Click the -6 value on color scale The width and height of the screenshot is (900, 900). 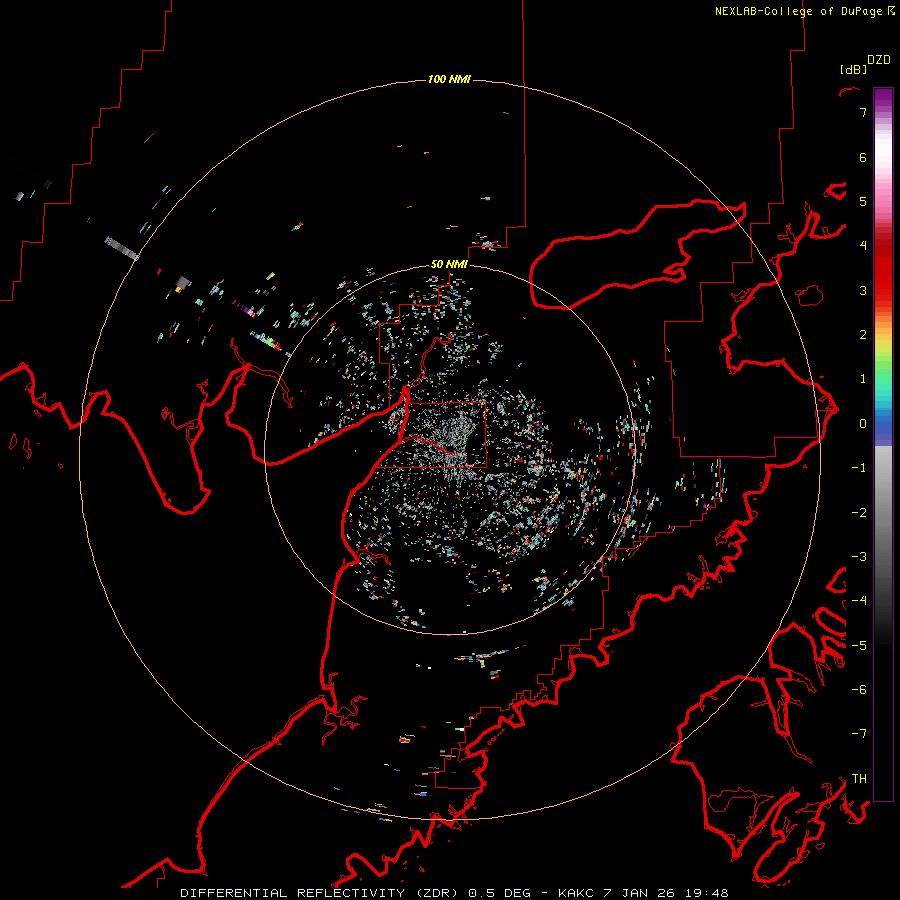coord(859,689)
